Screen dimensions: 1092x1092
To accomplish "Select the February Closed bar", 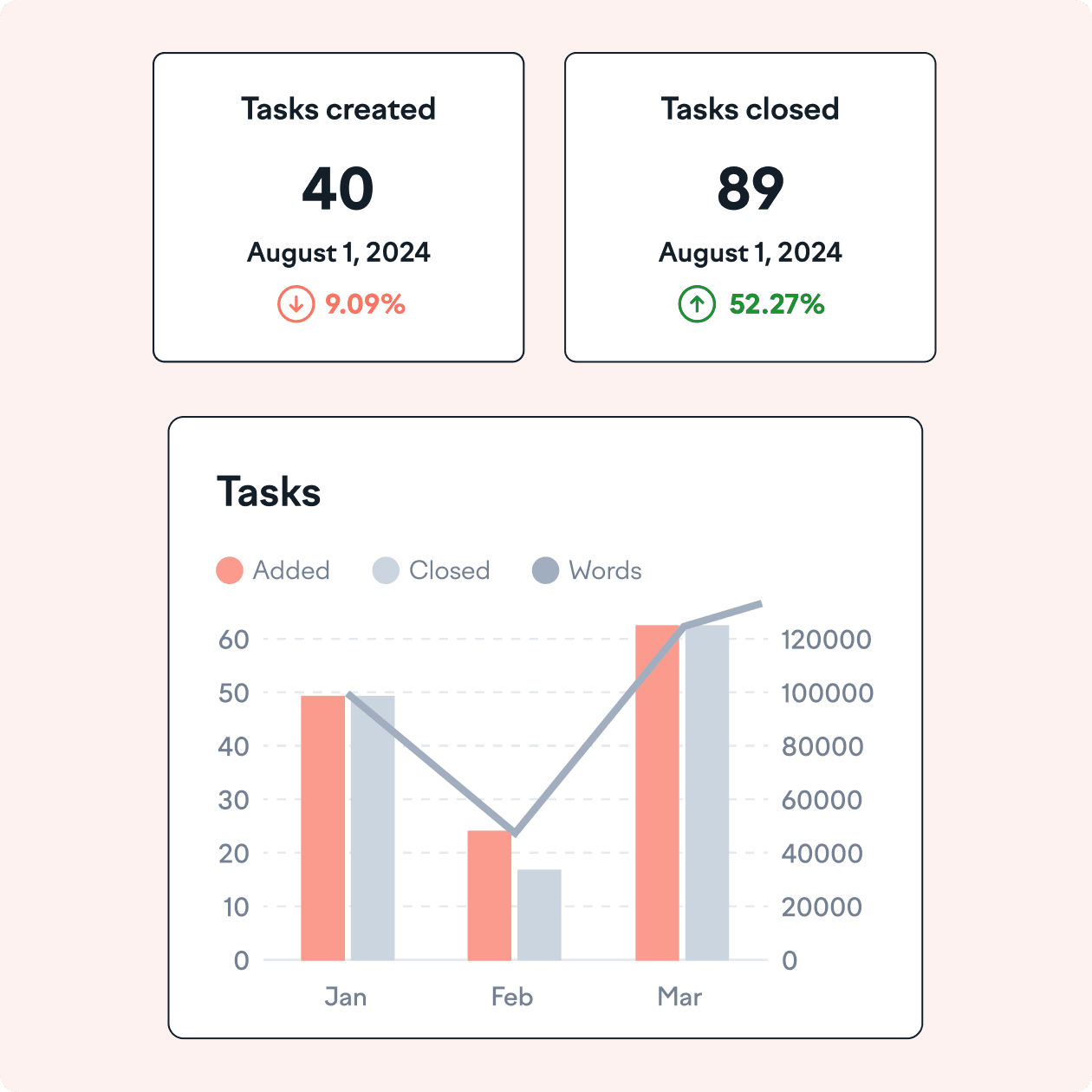I will (x=539, y=914).
